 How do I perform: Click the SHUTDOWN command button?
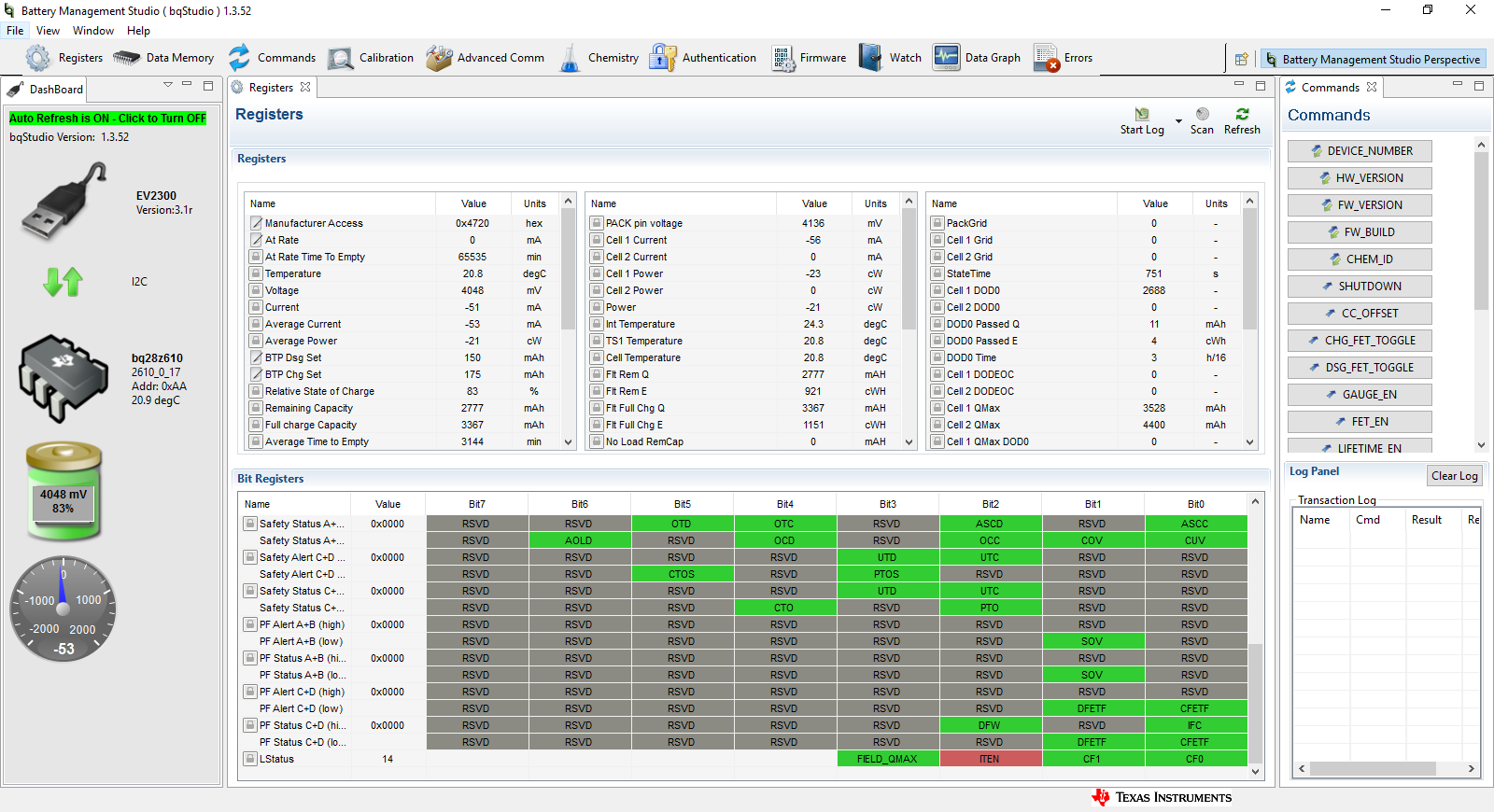(1360, 287)
